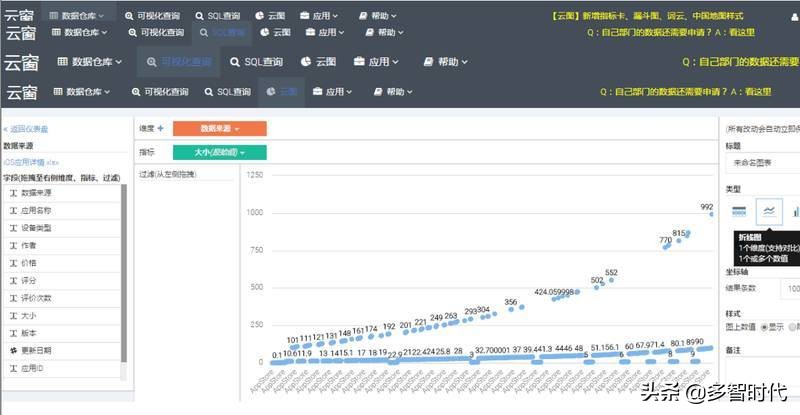Screen dimensions: 800x415
Task: Click the large 数据仓库 grid icon beside highlighted 可视化查询
Action: click(62, 62)
